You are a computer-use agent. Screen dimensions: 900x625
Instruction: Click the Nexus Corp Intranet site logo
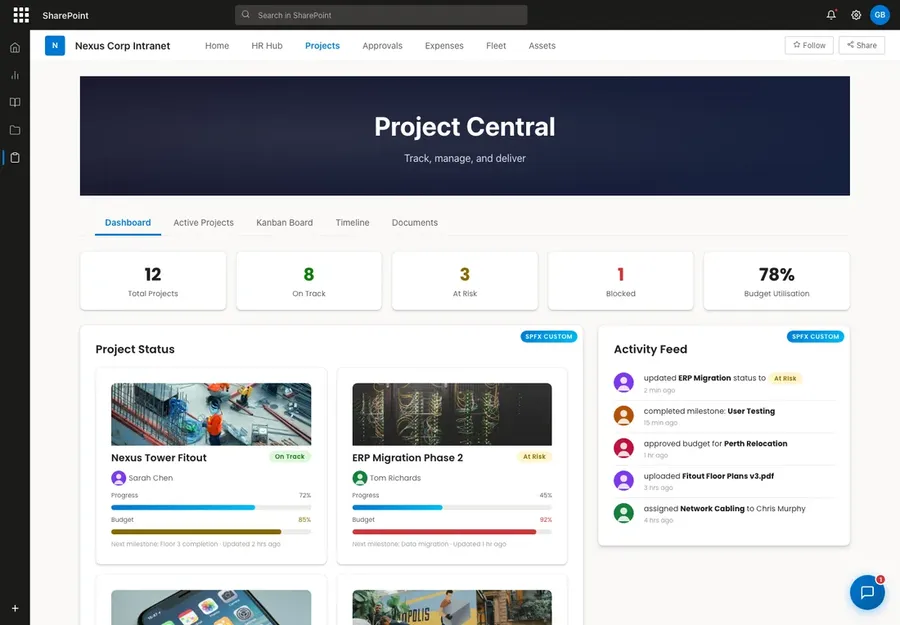pyautogui.click(x=55, y=45)
